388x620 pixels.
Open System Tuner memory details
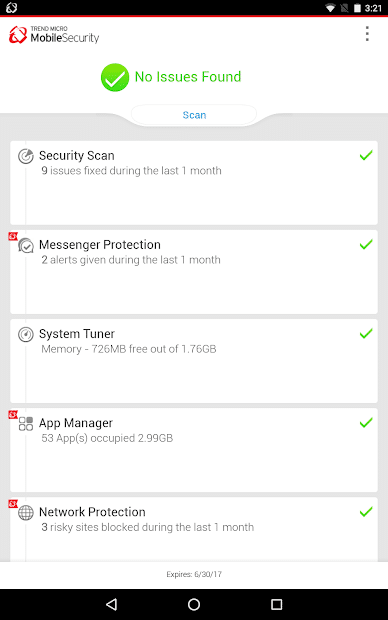[129, 349]
